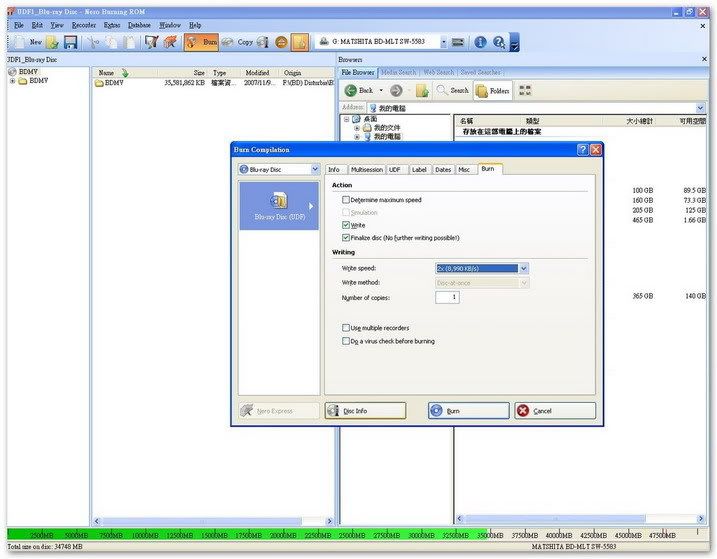The width and height of the screenshot is (717, 559).
Task: Click the Cut scissors toolbar icon
Action: click(92, 42)
